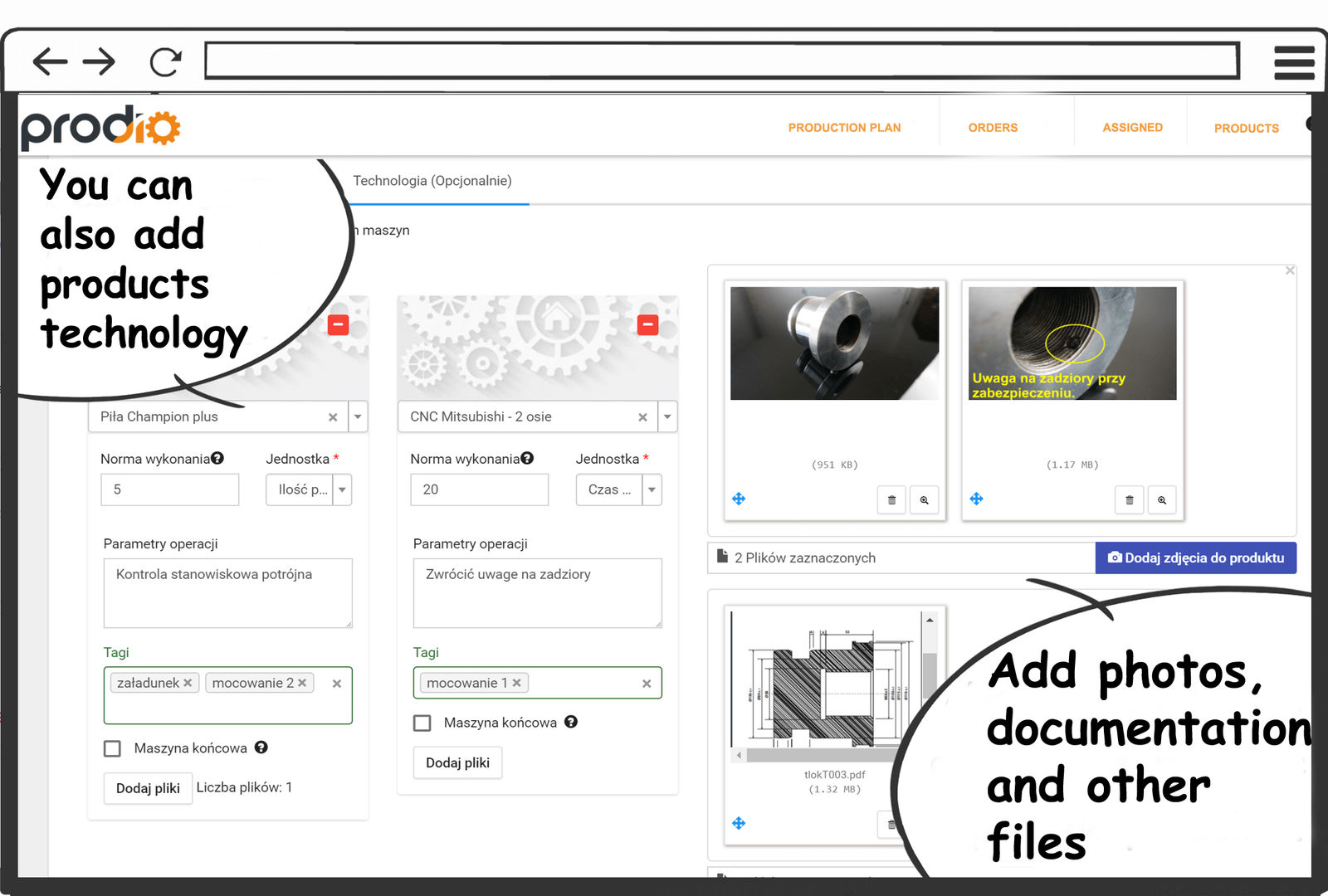Show help for Norma wykonania on CNC card

[527, 458]
